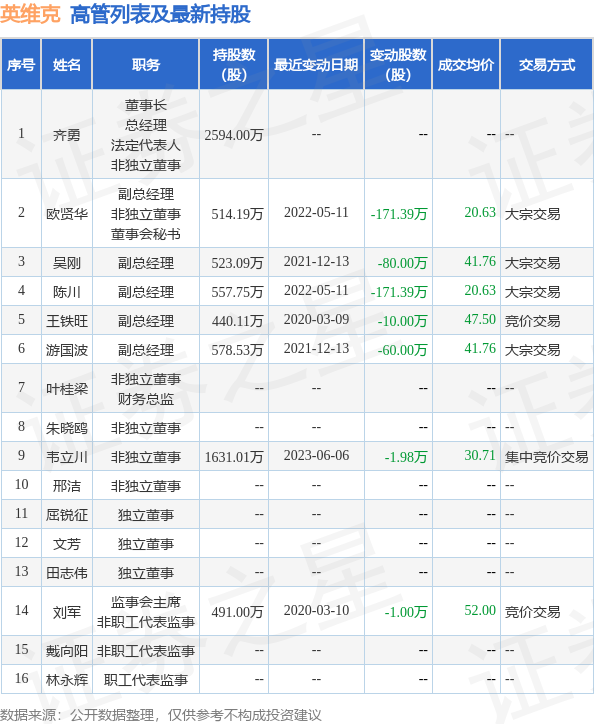Select the name 朱晓鸥

[67, 428]
